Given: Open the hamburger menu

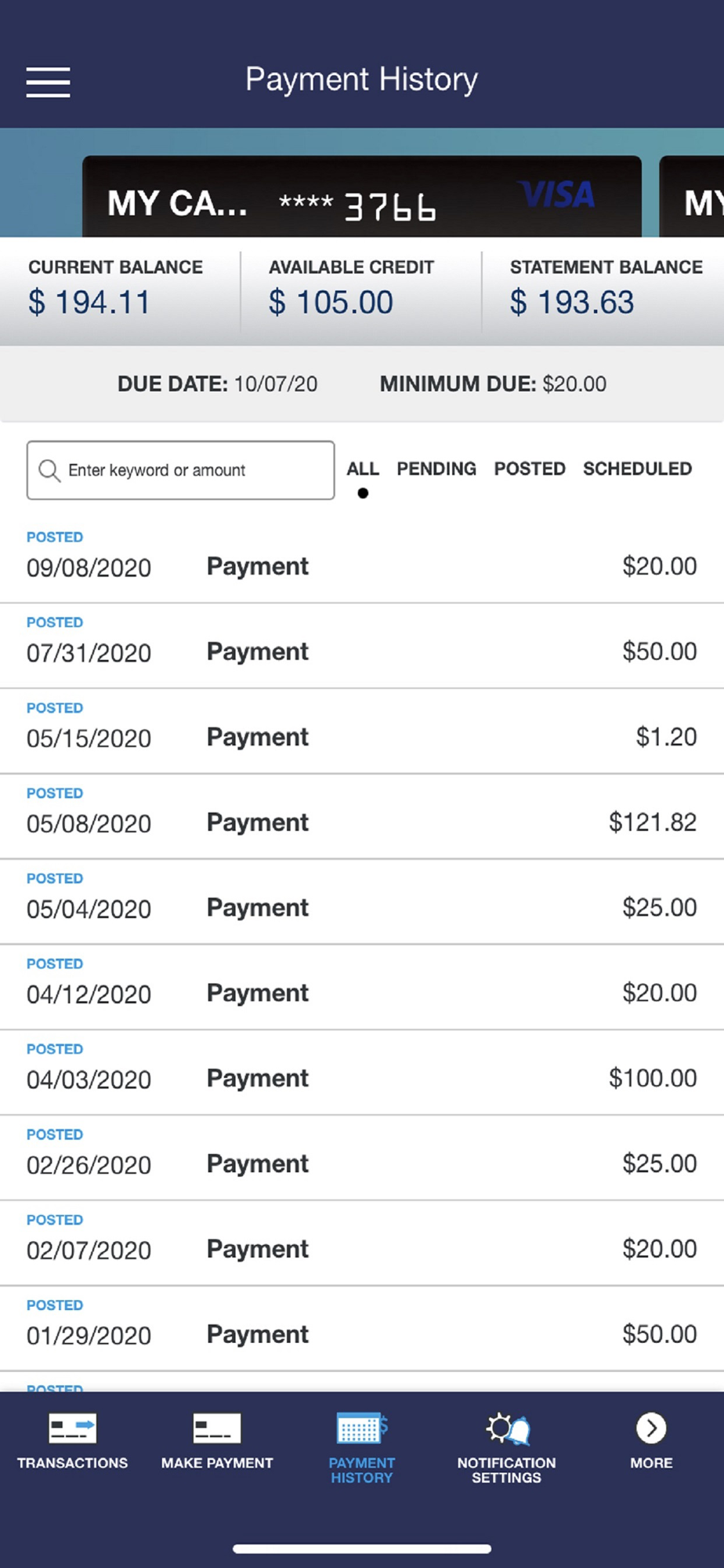Looking at the screenshot, I should (x=48, y=82).
